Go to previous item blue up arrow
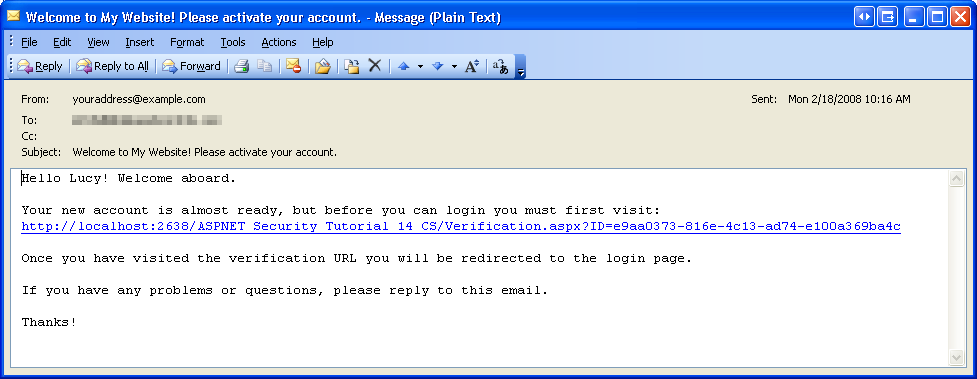977x379 pixels. pos(403,66)
